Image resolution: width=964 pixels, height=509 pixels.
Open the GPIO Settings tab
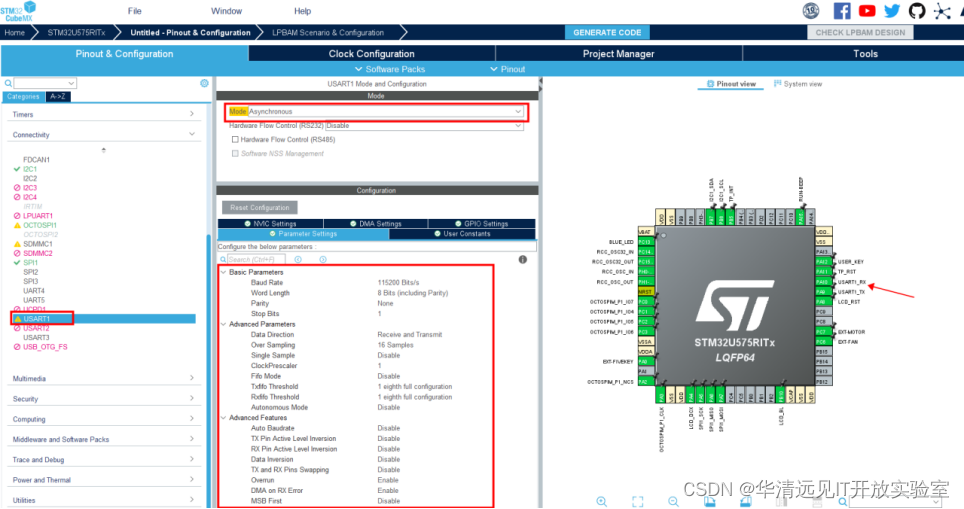tap(481, 224)
